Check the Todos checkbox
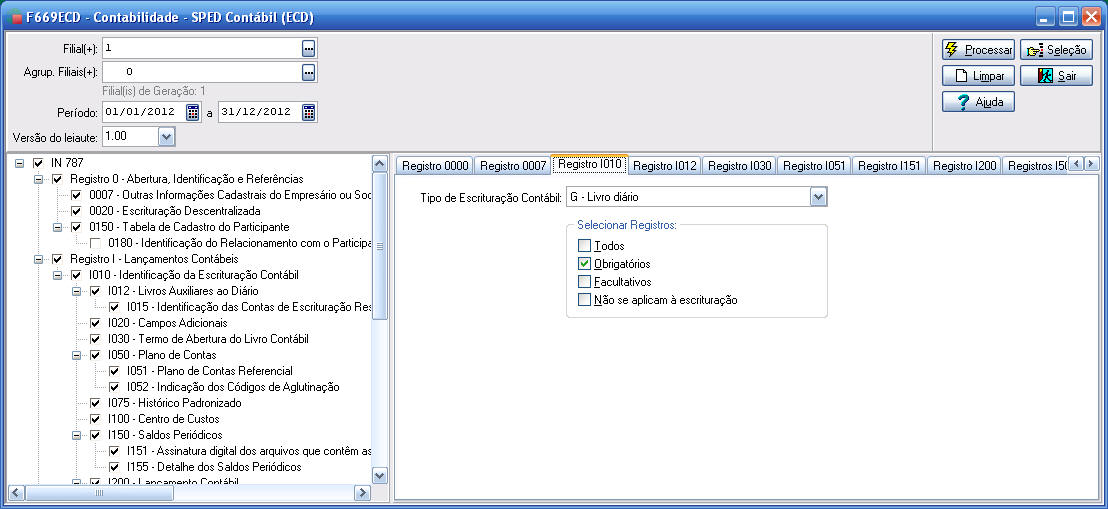1108x509 pixels. coord(584,245)
